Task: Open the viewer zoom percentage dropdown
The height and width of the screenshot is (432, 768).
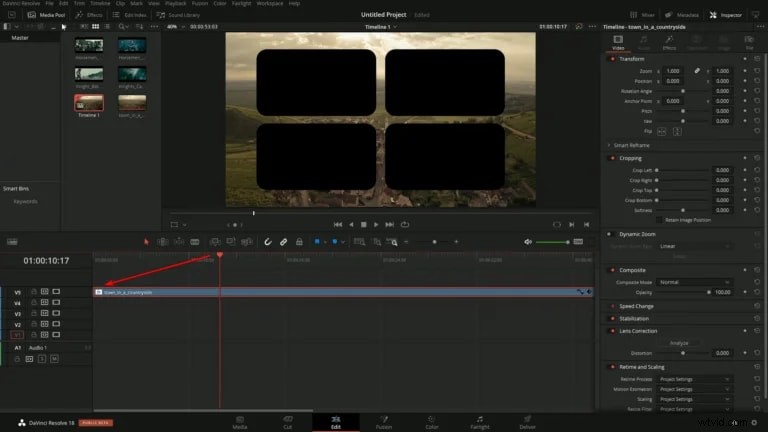Action: click(x=176, y=26)
